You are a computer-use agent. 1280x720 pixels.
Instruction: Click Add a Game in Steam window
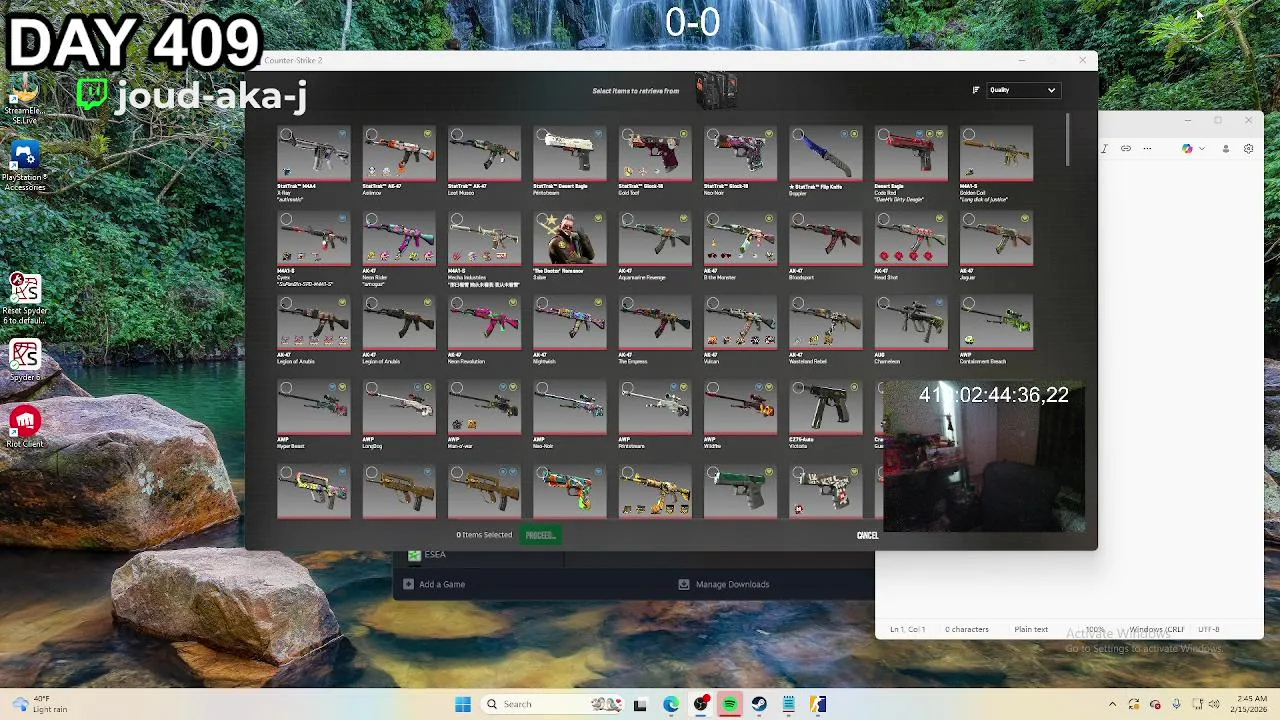434,584
